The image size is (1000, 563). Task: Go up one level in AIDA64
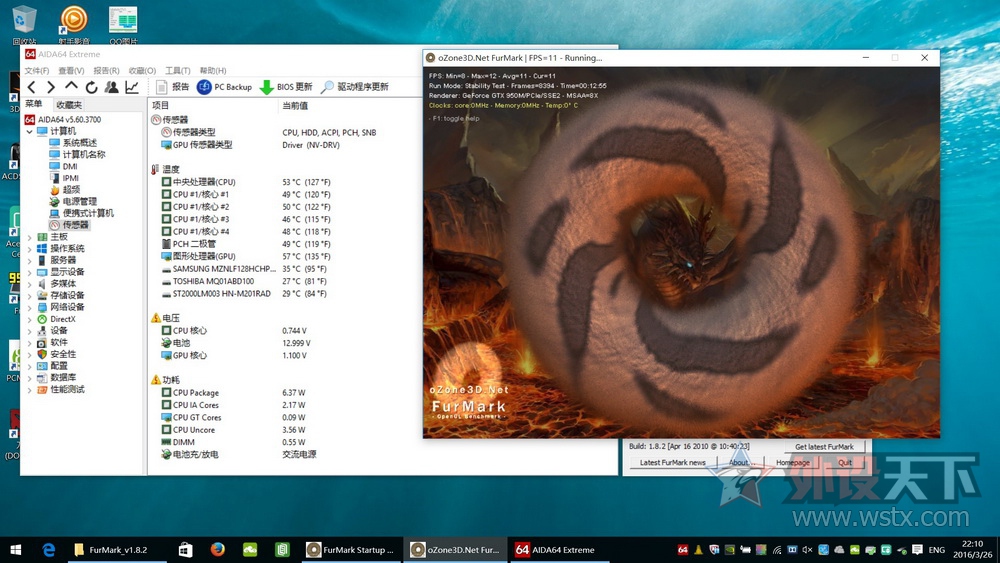pos(71,86)
